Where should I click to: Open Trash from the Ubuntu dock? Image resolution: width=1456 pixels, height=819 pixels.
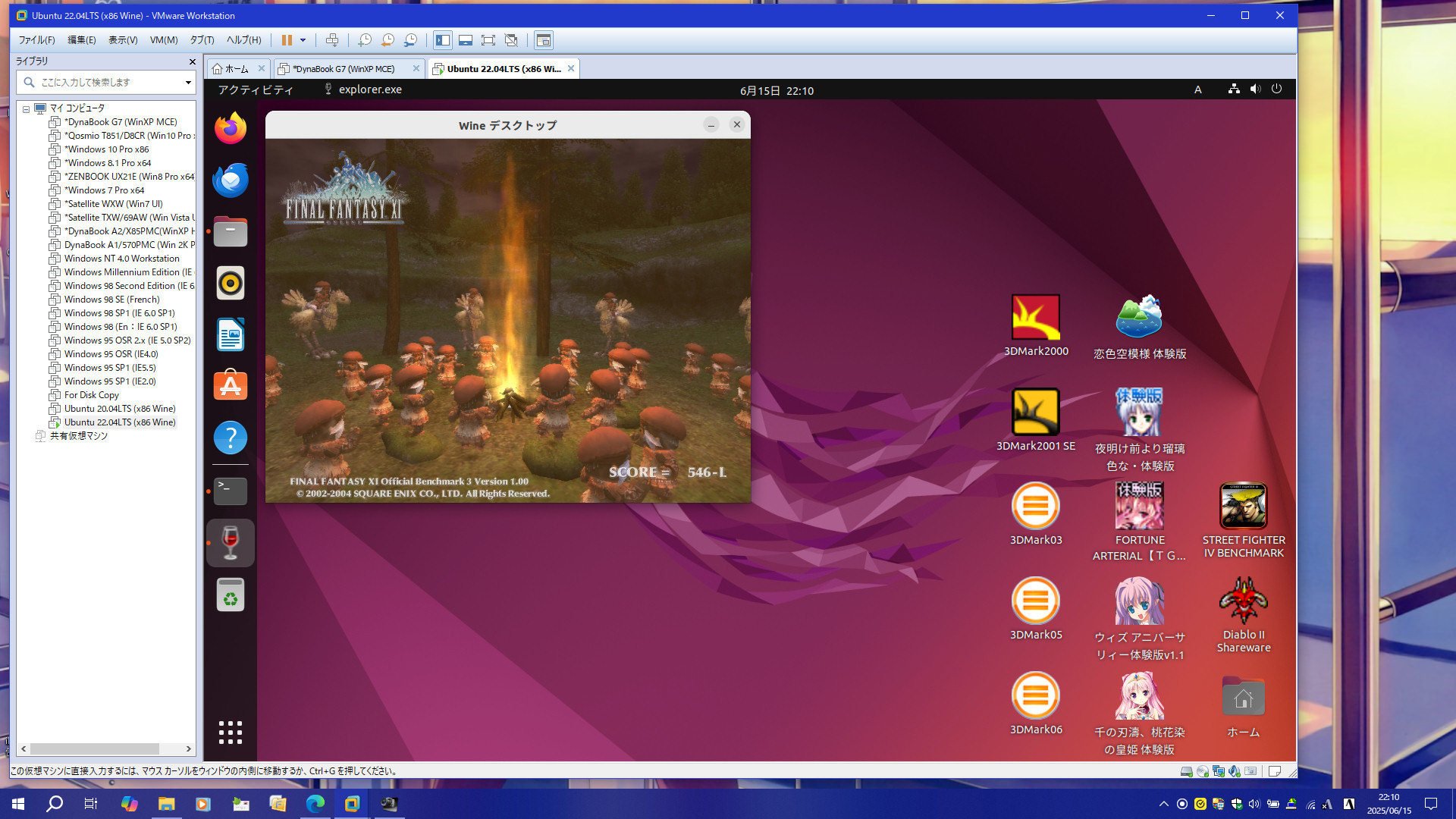coord(231,595)
